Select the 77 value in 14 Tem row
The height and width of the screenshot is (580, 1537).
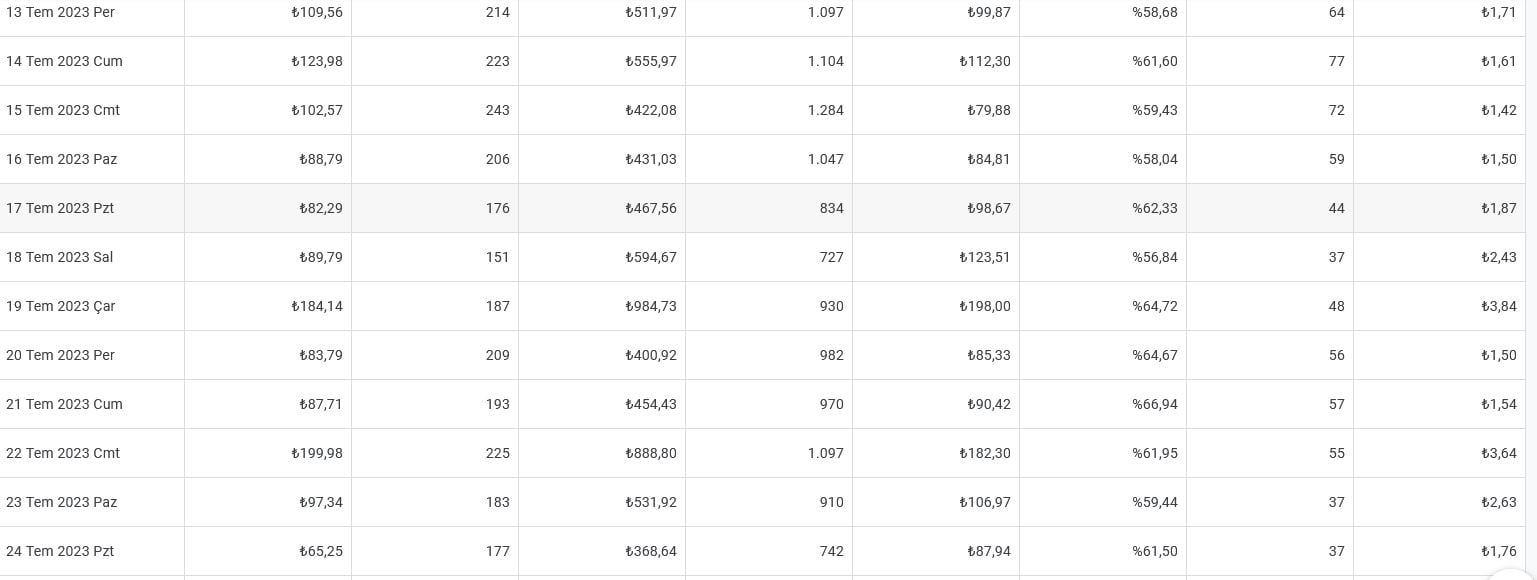(1270, 61)
